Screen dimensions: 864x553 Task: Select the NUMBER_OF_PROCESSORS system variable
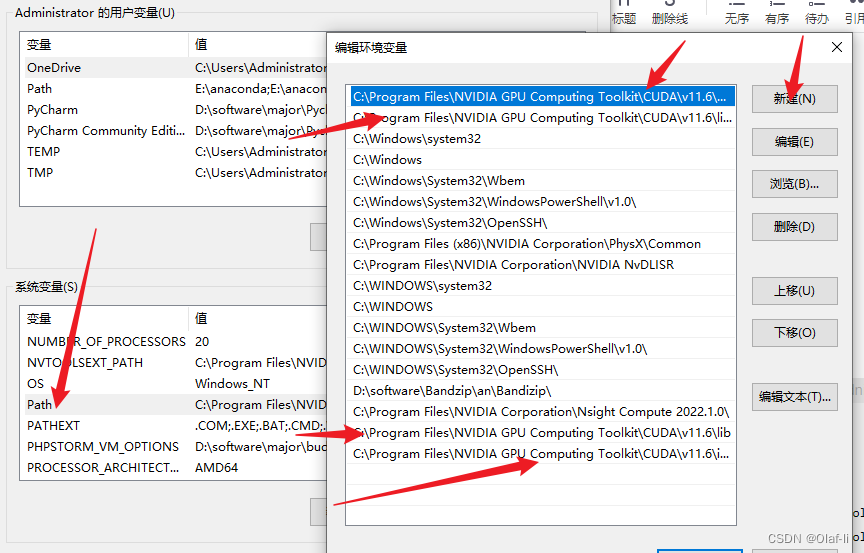(176, 341)
